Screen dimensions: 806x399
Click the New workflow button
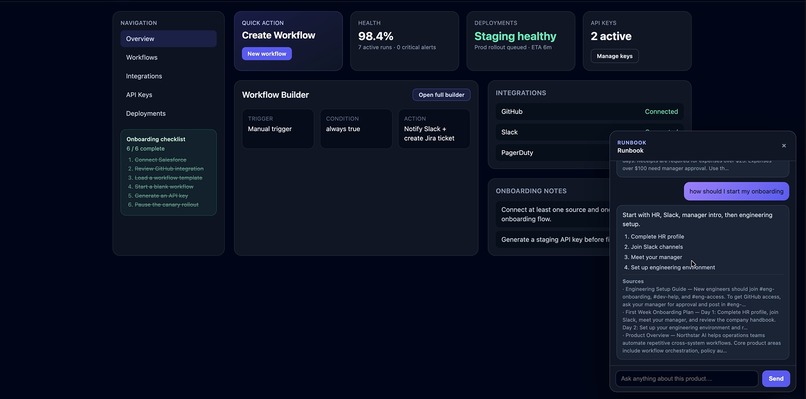point(267,53)
